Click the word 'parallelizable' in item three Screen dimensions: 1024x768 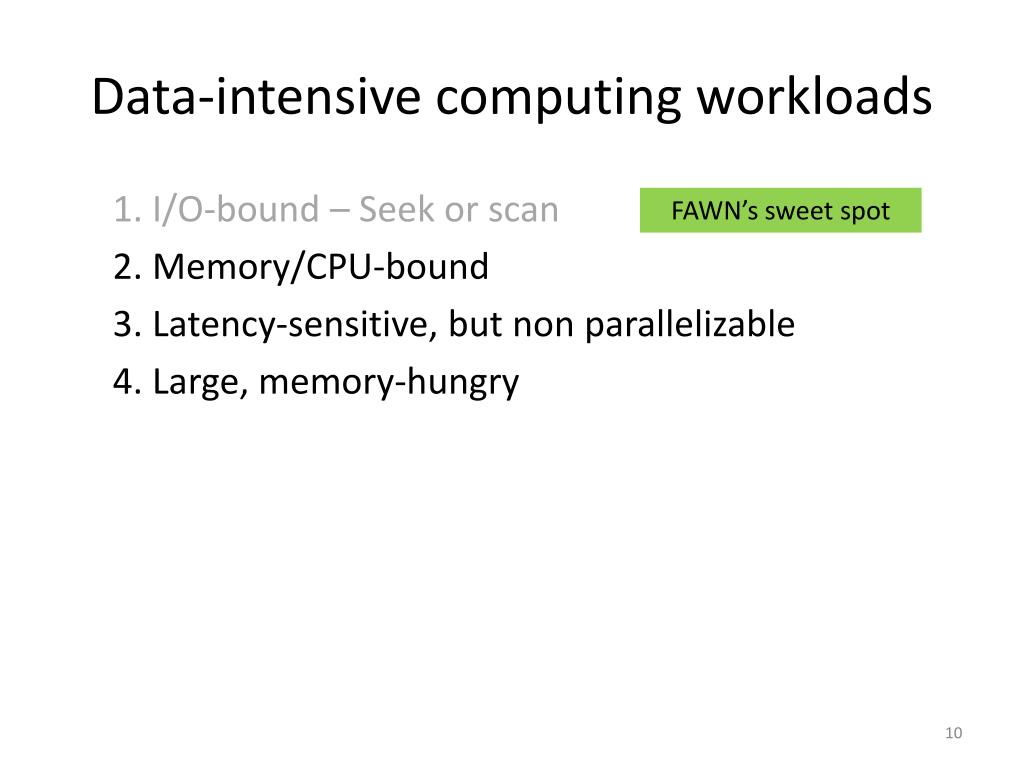pos(690,325)
